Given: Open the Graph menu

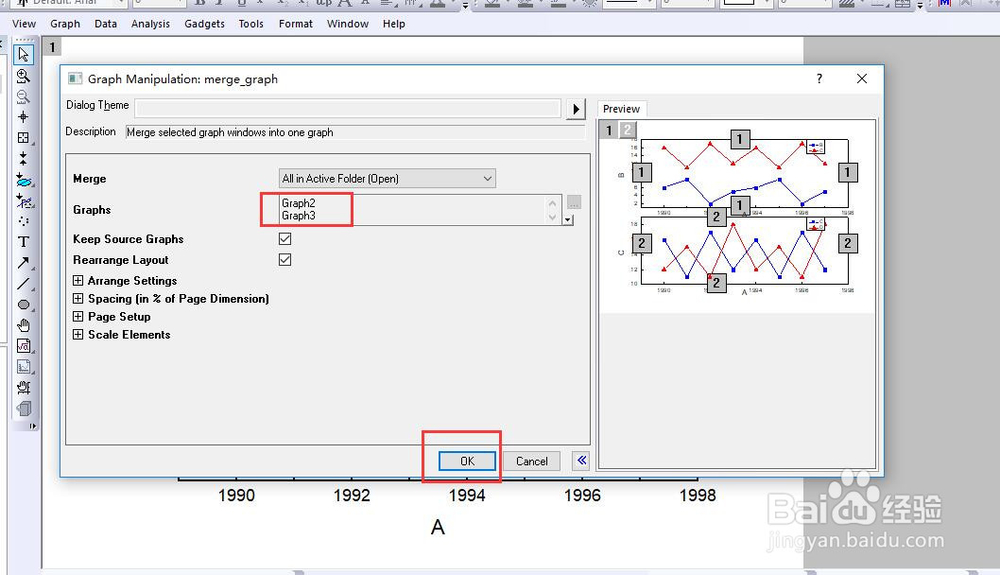Looking at the screenshot, I should pyautogui.click(x=65, y=24).
